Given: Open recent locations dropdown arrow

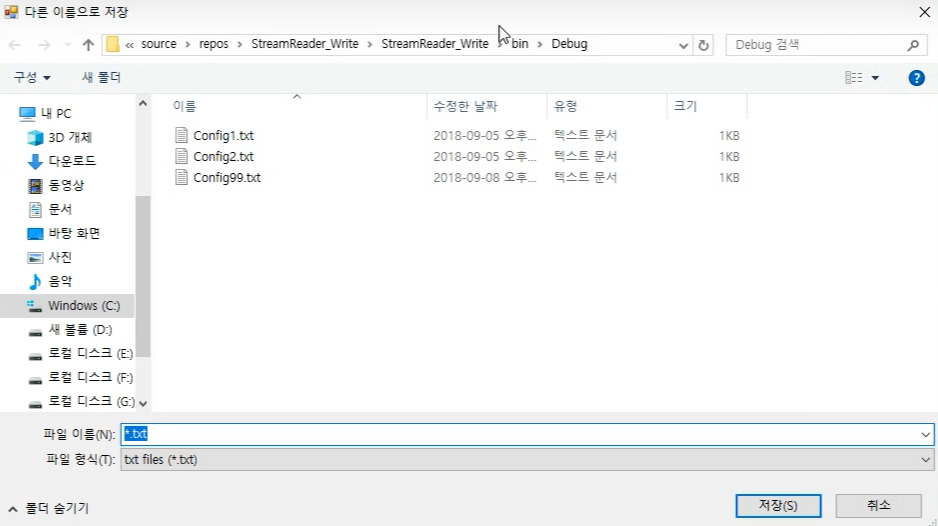Looking at the screenshot, I should click(68, 45).
